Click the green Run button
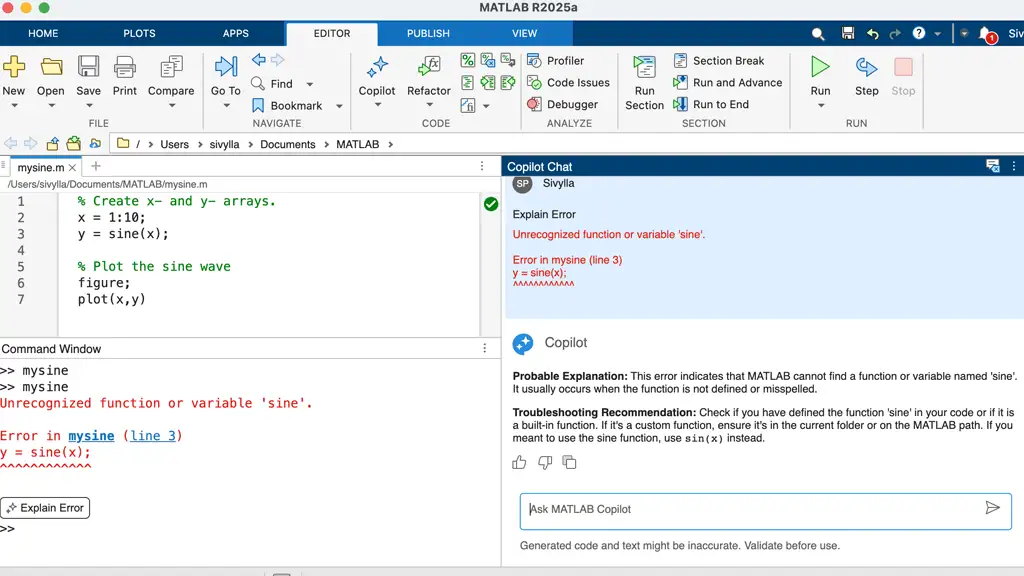Viewport: 1024px width, 576px height. point(820,67)
